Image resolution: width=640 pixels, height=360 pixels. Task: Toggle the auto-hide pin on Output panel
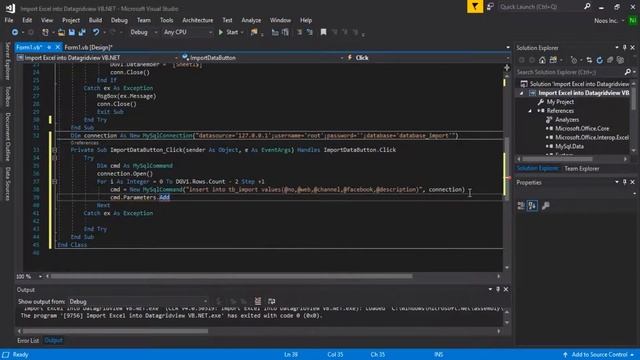point(498,289)
